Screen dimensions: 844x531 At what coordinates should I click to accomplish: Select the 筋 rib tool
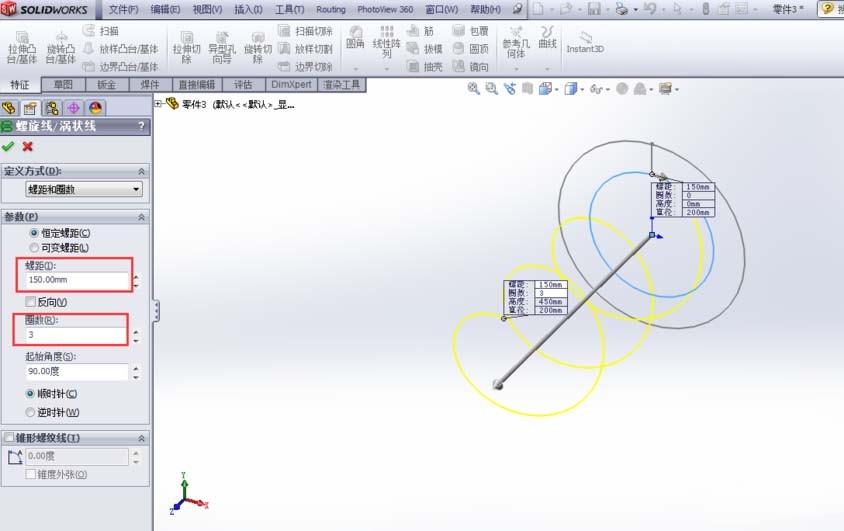coord(420,31)
